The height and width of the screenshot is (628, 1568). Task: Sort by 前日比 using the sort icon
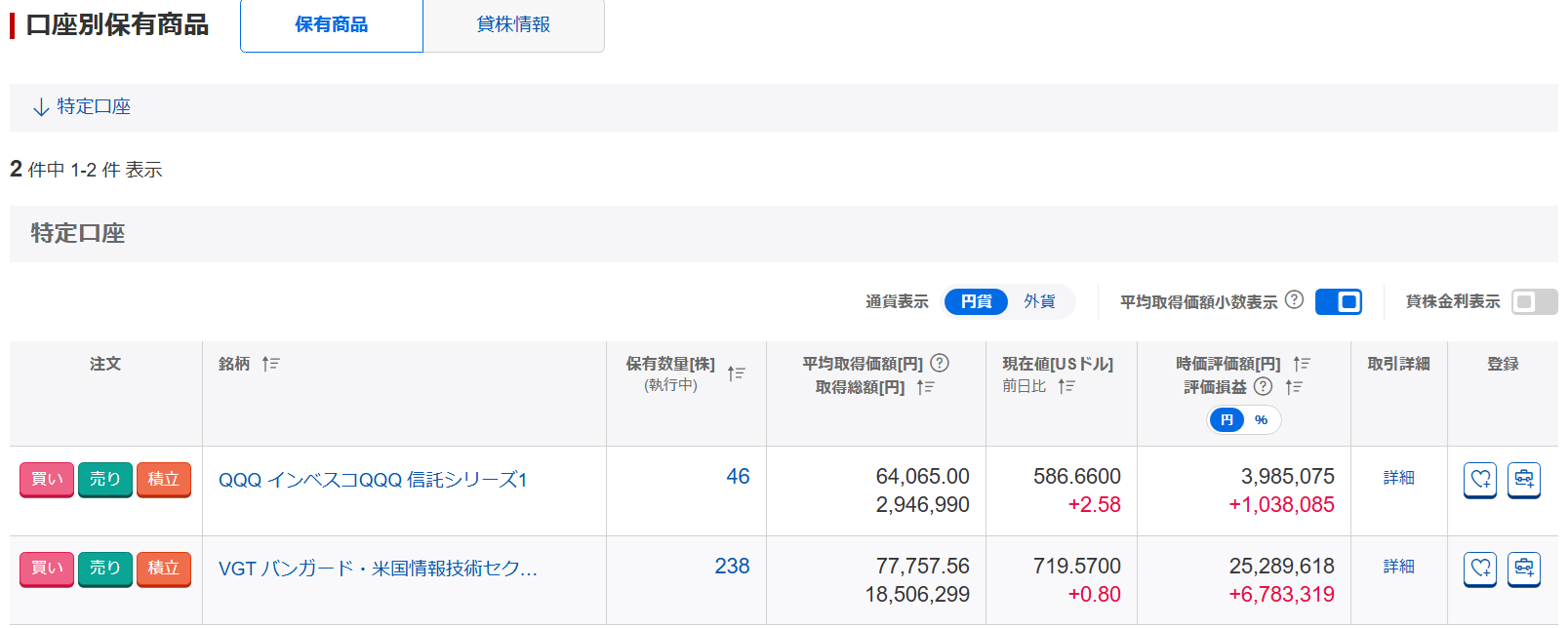(1065, 386)
